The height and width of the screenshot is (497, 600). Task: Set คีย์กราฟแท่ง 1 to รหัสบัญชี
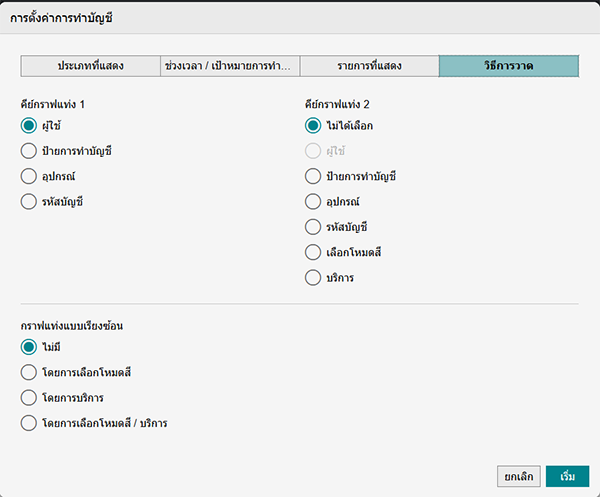pos(29,202)
